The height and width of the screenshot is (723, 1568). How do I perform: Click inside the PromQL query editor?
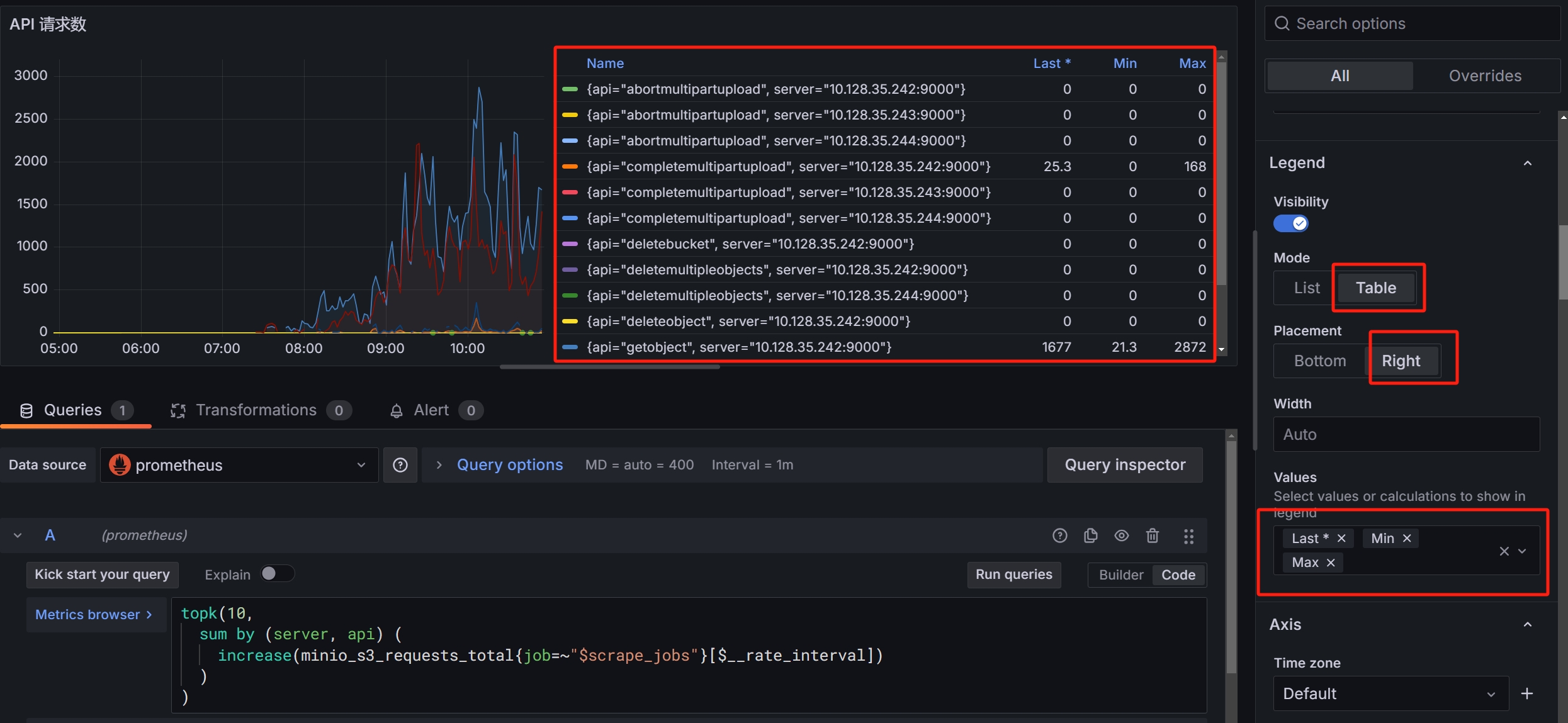point(689,655)
